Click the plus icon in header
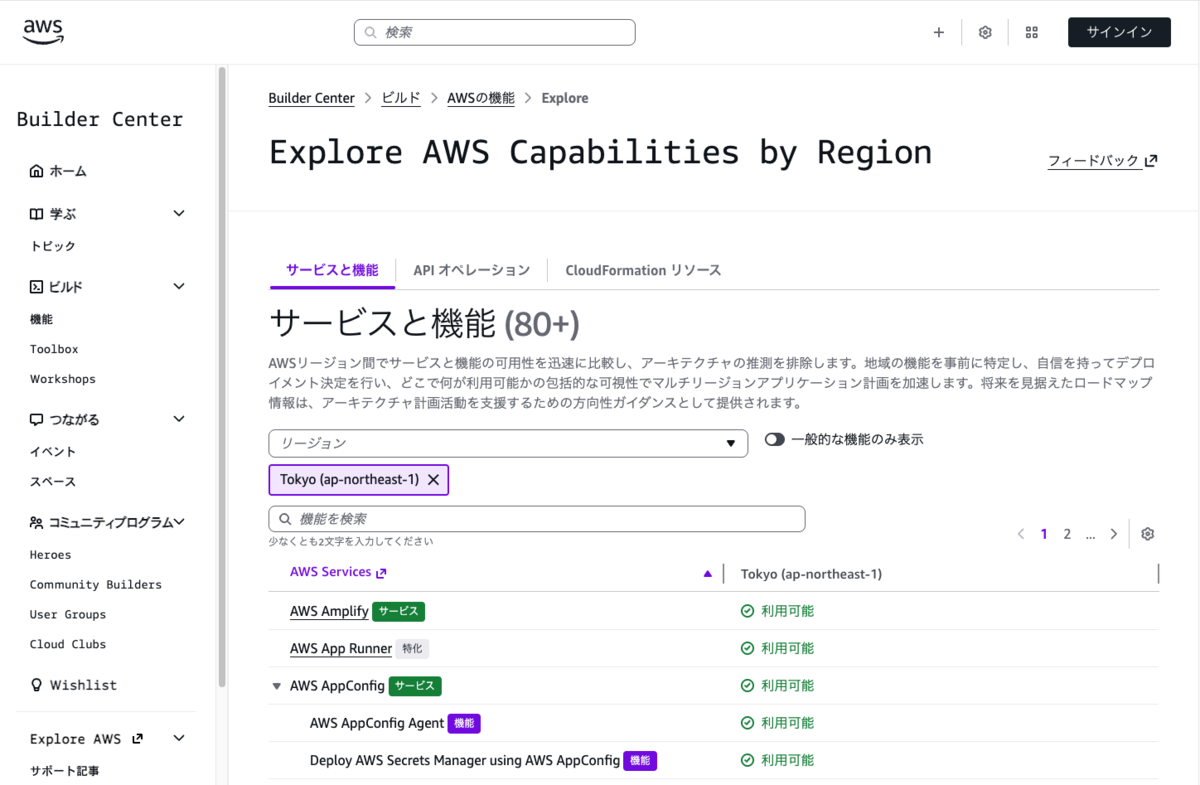The height and width of the screenshot is (785, 1200). coord(939,32)
